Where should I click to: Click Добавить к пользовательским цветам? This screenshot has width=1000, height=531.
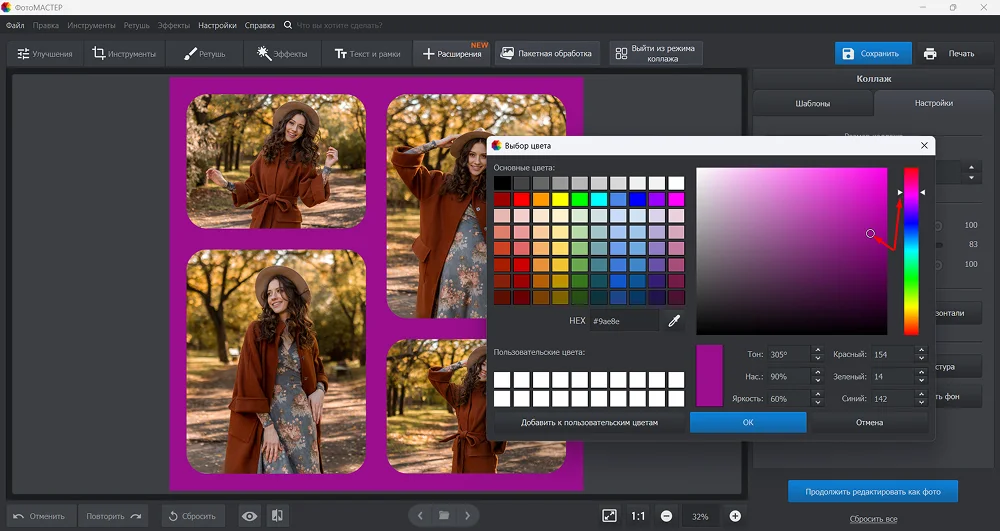[x=589, y=422]
